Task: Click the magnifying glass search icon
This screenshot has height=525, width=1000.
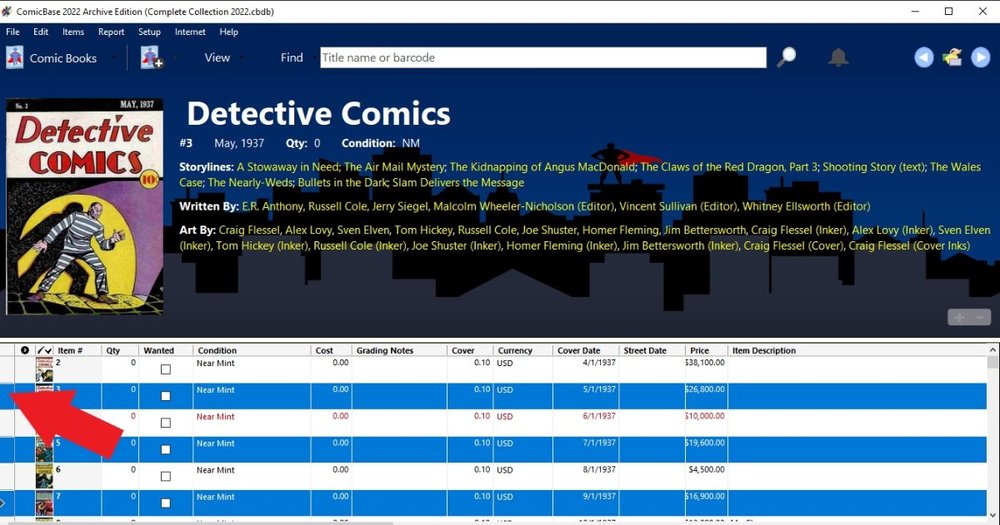Action: [x=787, y=58]
